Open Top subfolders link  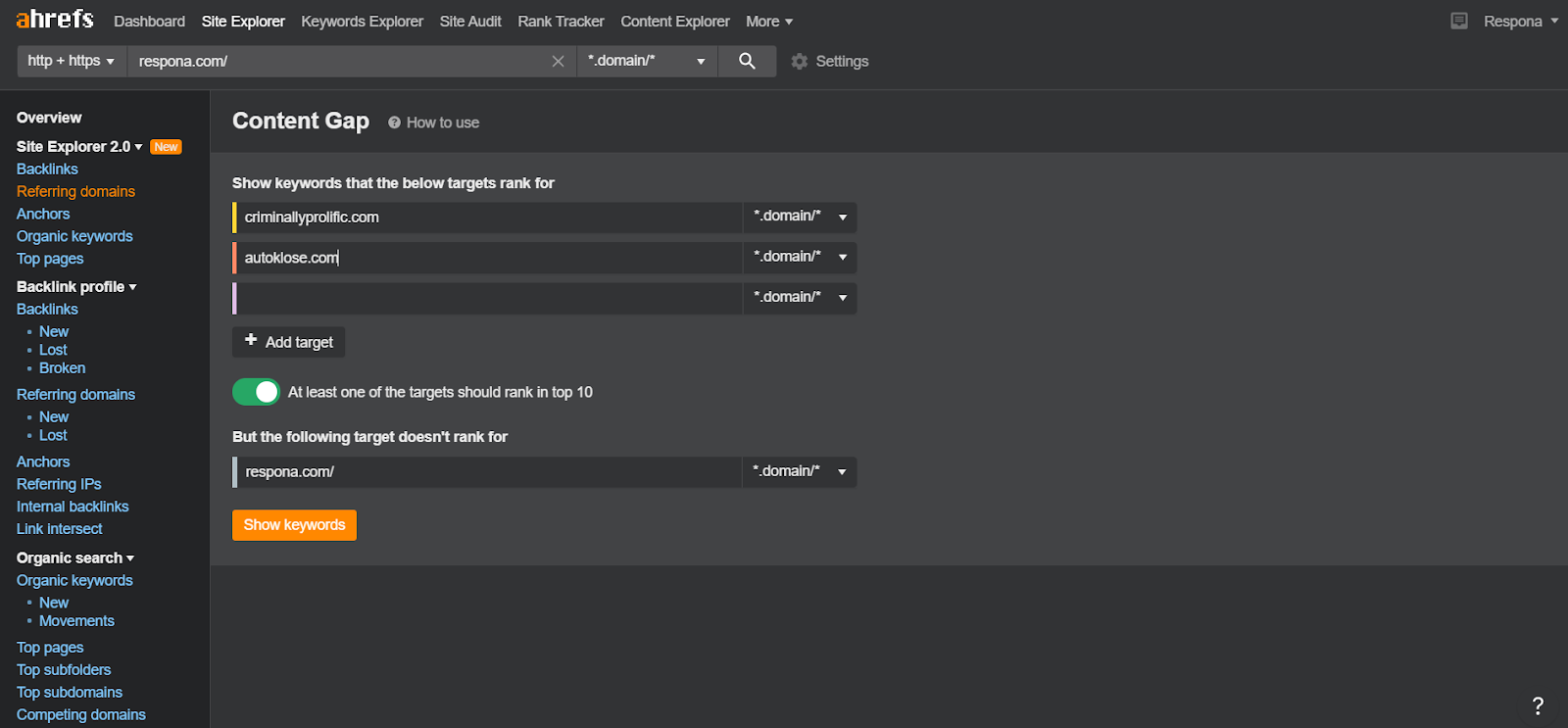[x=64, y=670]
